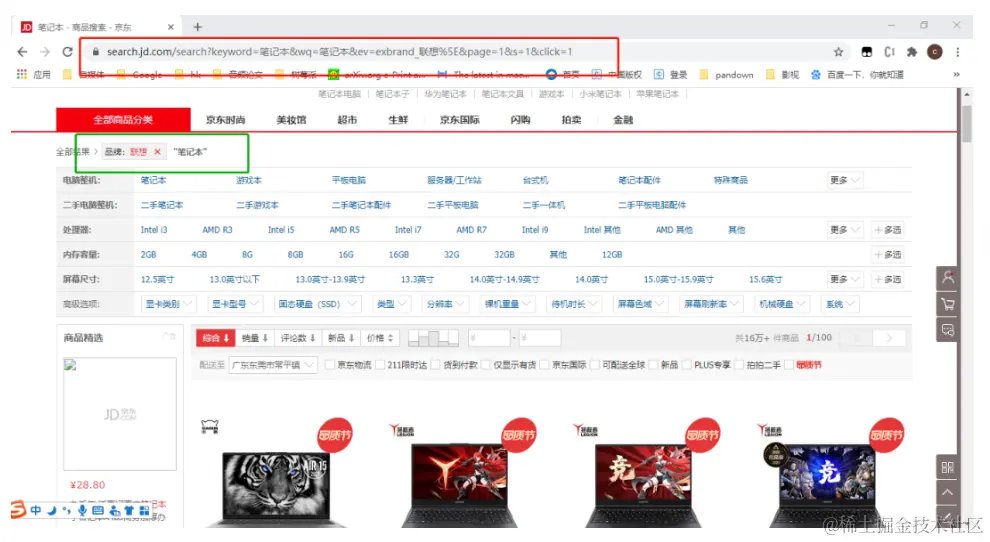The height and width of the screenshot is (542, 990).
Task: Click the extension icon right of the star
Action: (867, 52)
